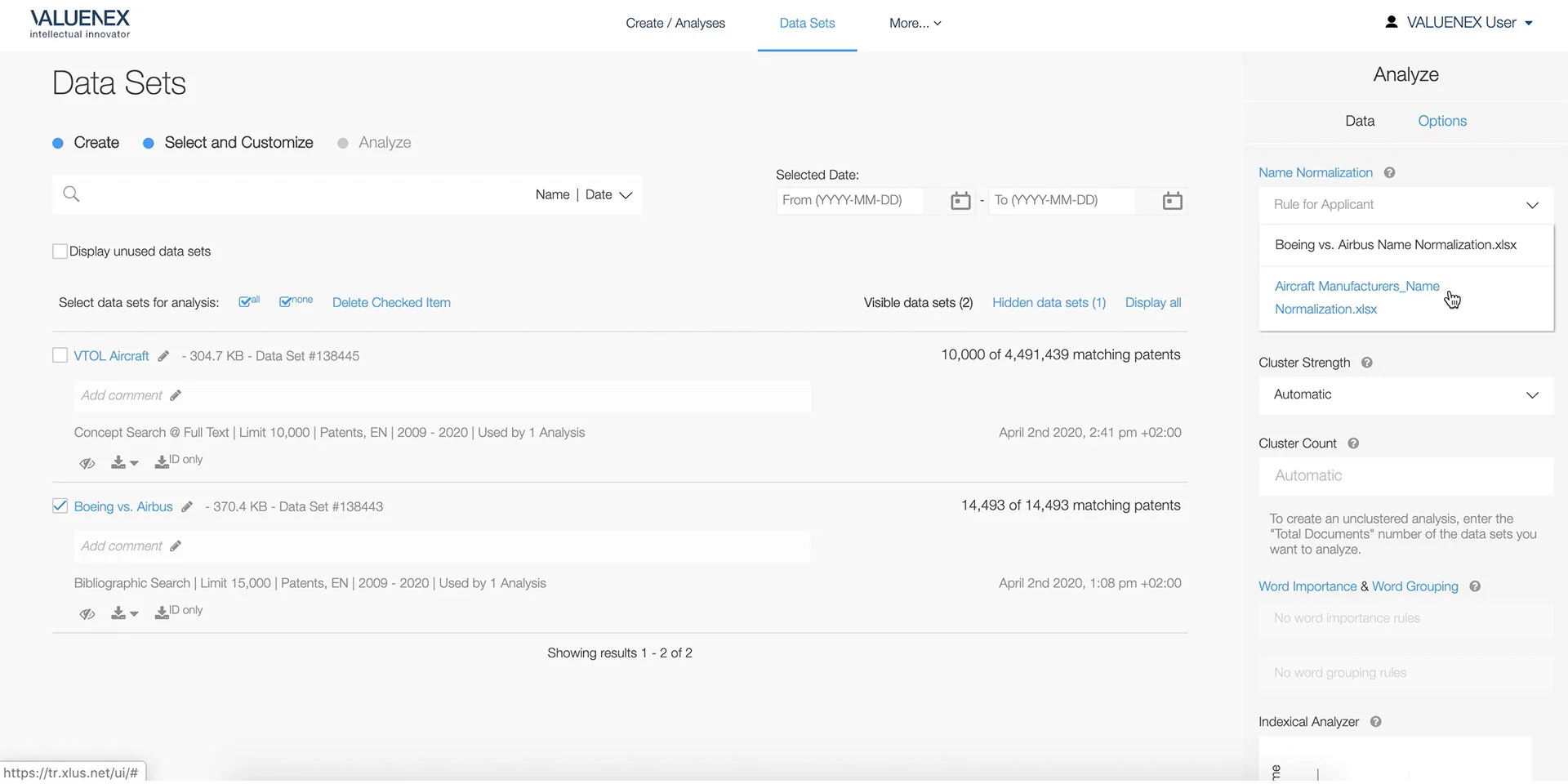The height and width of the screenshot is (784, 1568).
Task: Click the edit pencil next to Boeing vs. Airbus
Action: pyautogui.click(x=187, y=507)
